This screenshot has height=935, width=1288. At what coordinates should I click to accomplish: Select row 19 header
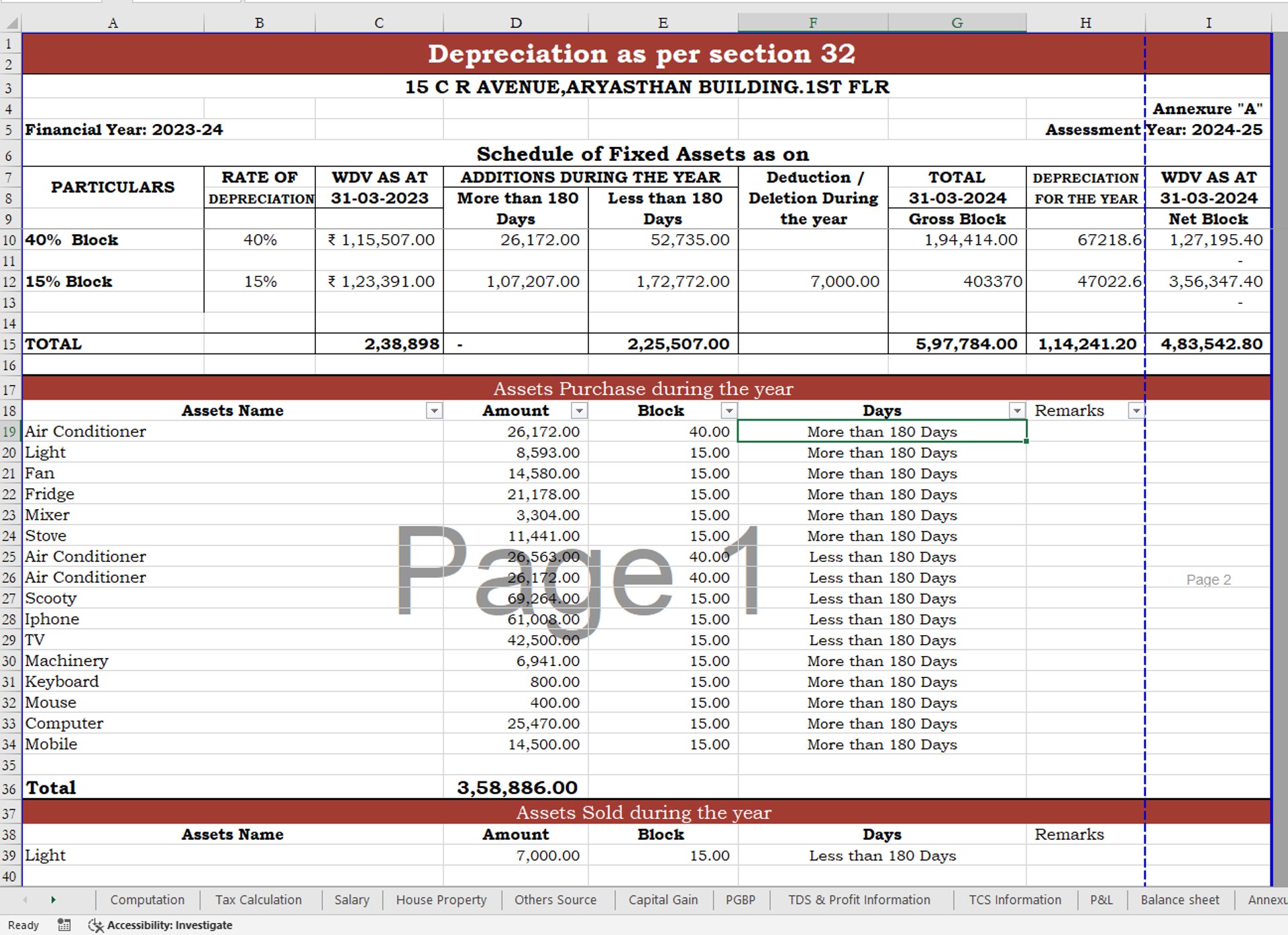click(9, 431)
